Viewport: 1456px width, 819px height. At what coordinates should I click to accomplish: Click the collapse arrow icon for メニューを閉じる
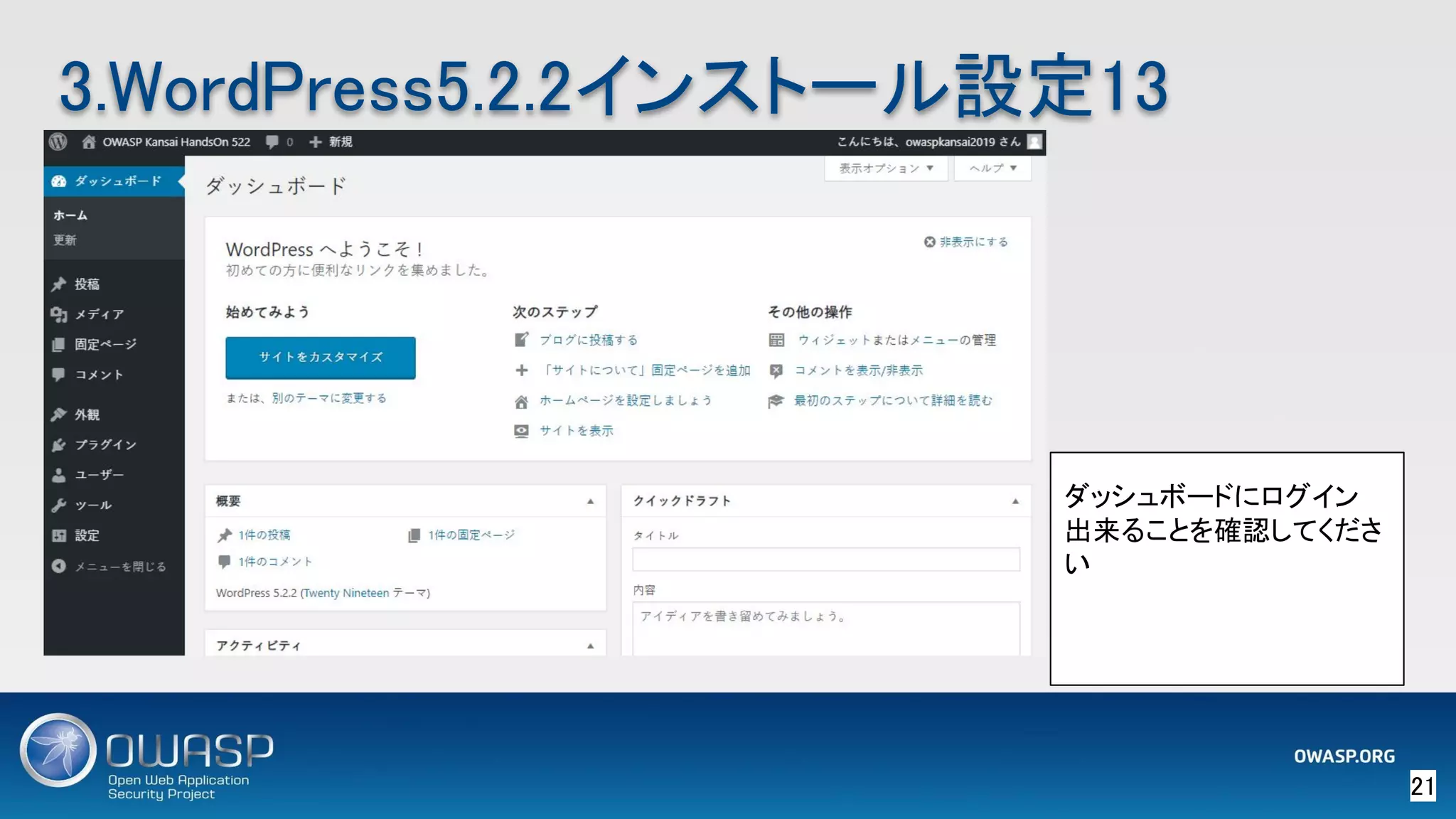point(59,566)
